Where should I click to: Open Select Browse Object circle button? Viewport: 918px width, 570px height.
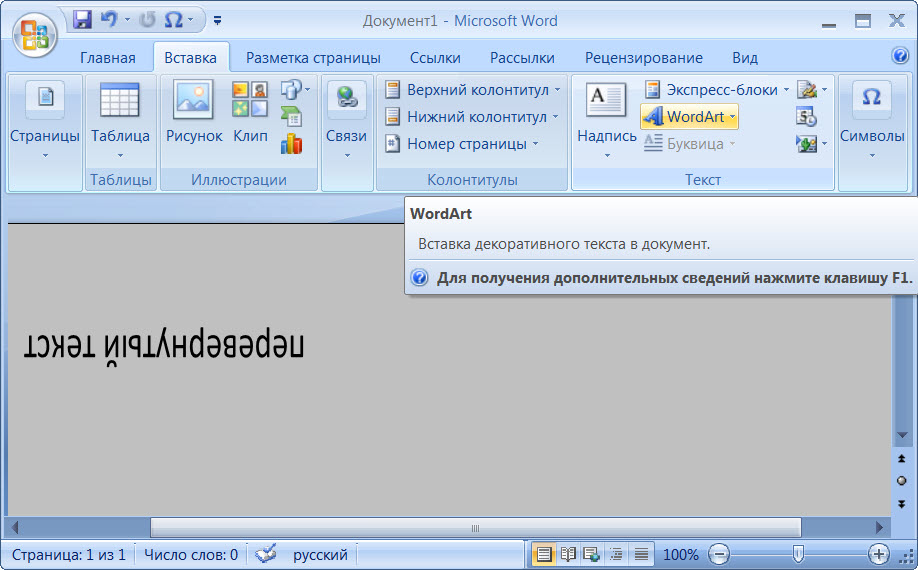902,481
